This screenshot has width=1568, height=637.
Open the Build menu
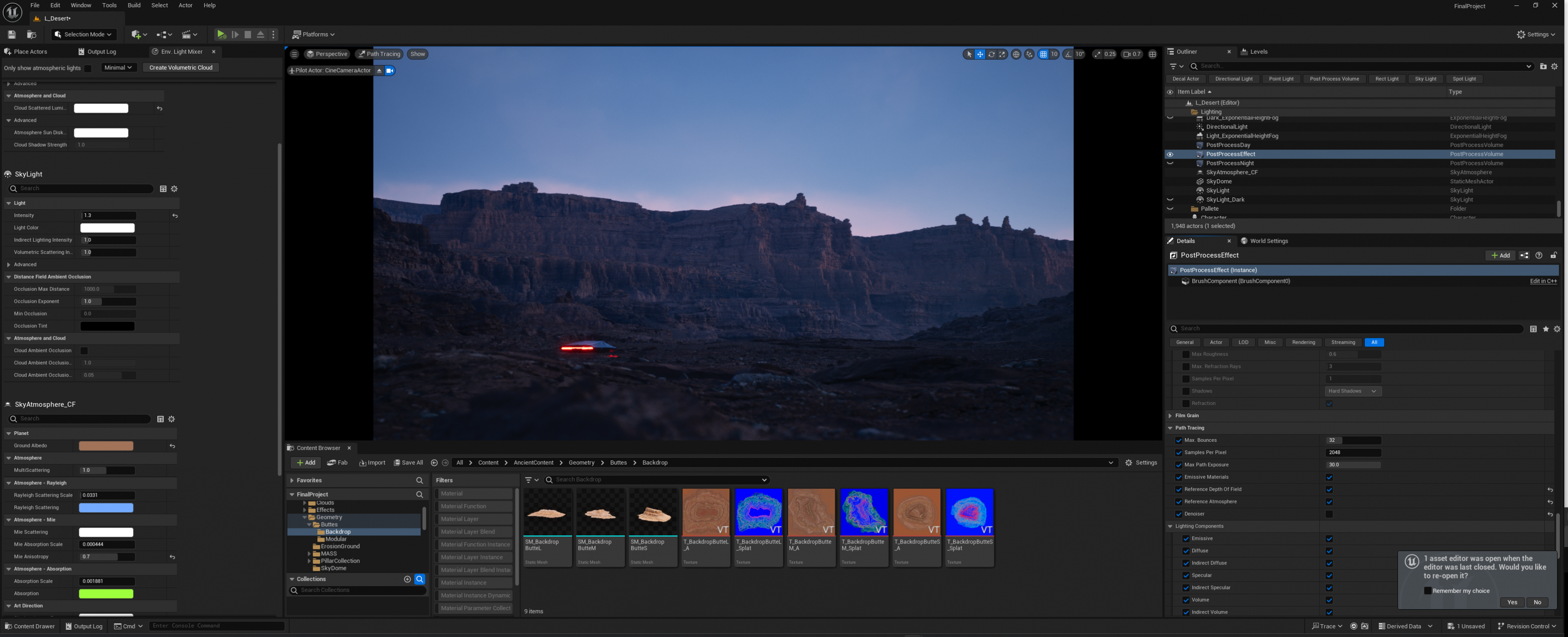[134, 5]
